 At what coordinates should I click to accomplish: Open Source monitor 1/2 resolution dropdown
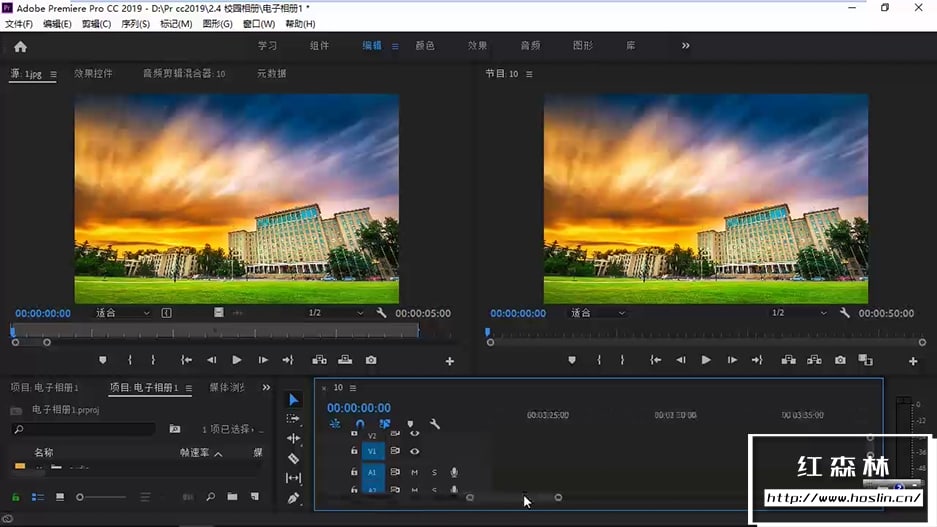tap(335, 312)
